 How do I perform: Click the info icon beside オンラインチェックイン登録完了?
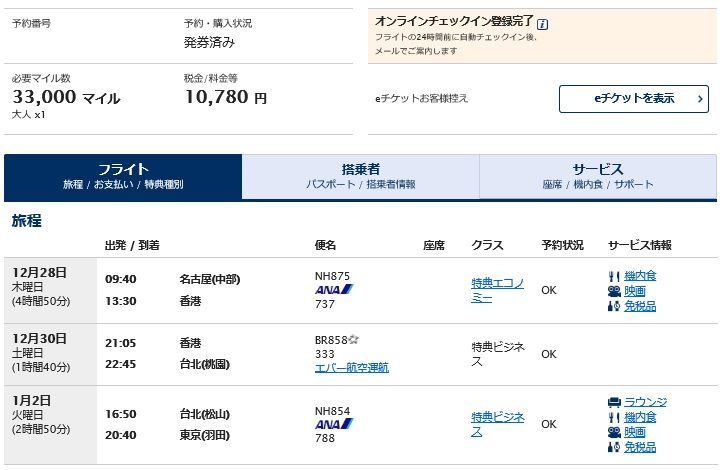tap(543, 22)
